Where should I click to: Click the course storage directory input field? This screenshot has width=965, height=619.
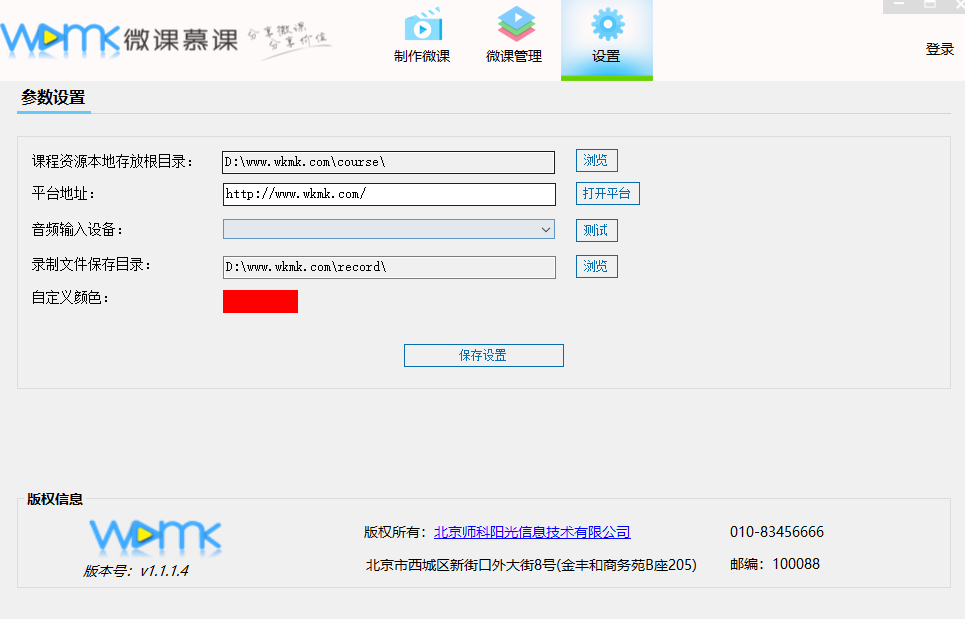[388, 161]
